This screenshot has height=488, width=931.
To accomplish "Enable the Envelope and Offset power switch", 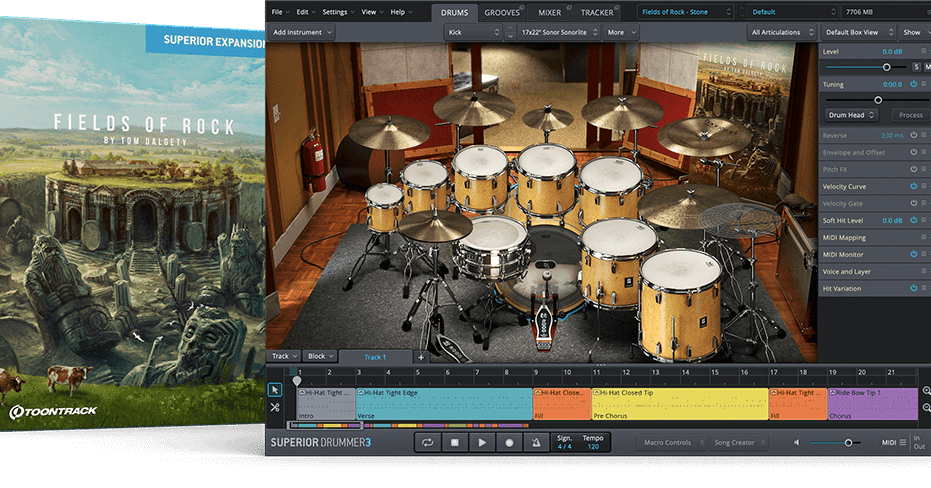I will (914, 152).
